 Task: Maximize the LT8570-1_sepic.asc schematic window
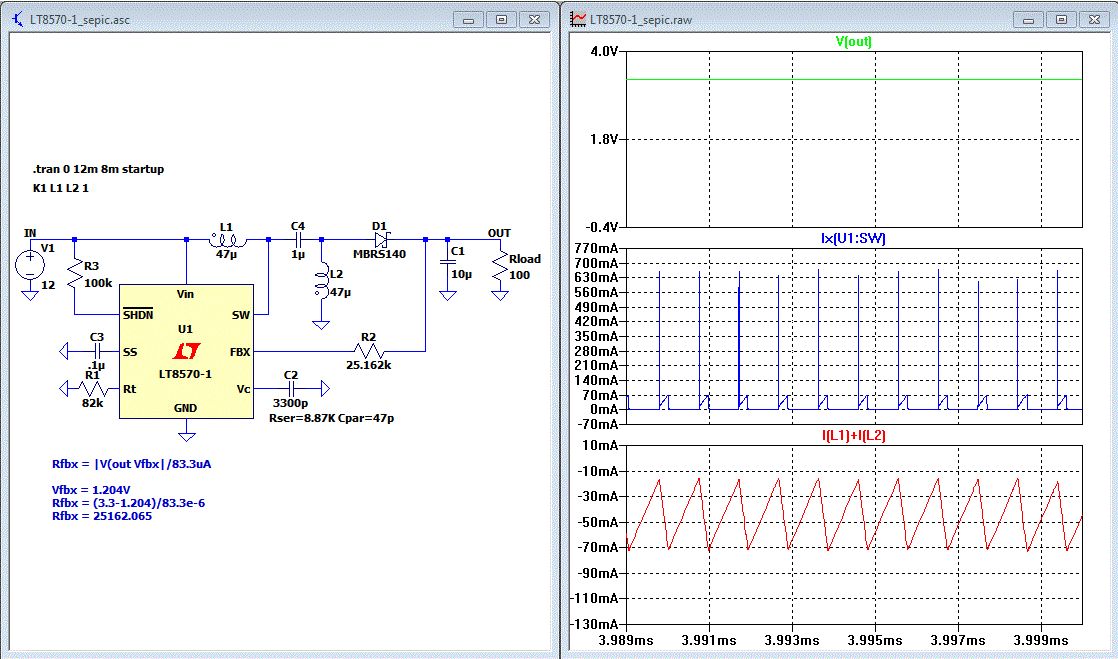point(502,19)
